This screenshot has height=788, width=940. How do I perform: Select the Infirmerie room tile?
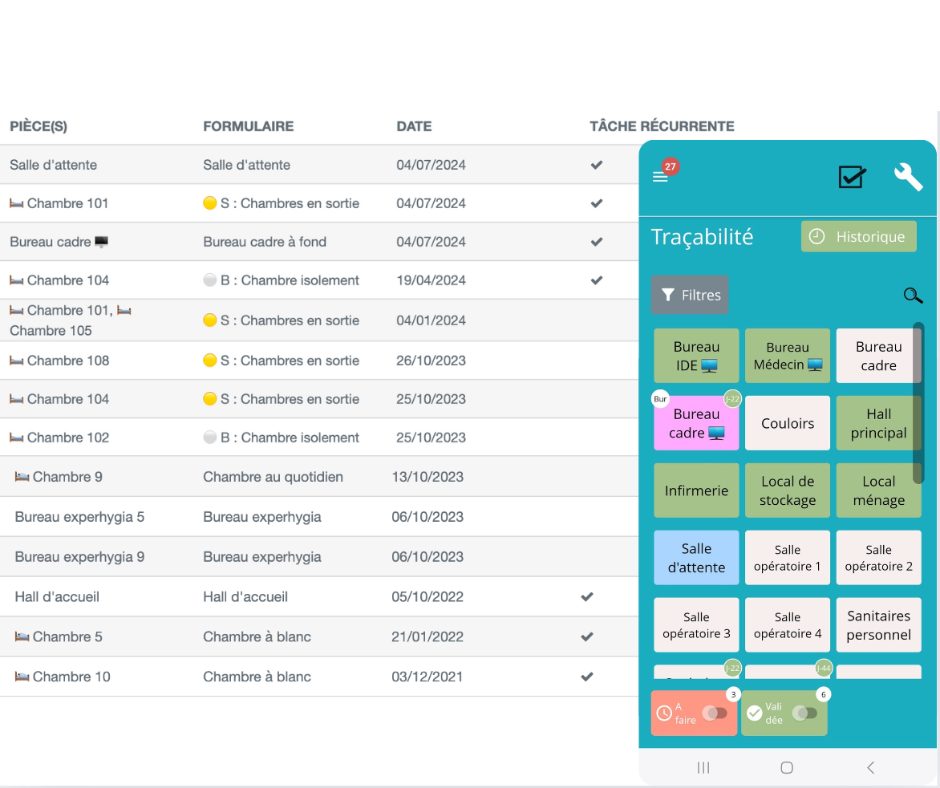[x=696, y=491]
